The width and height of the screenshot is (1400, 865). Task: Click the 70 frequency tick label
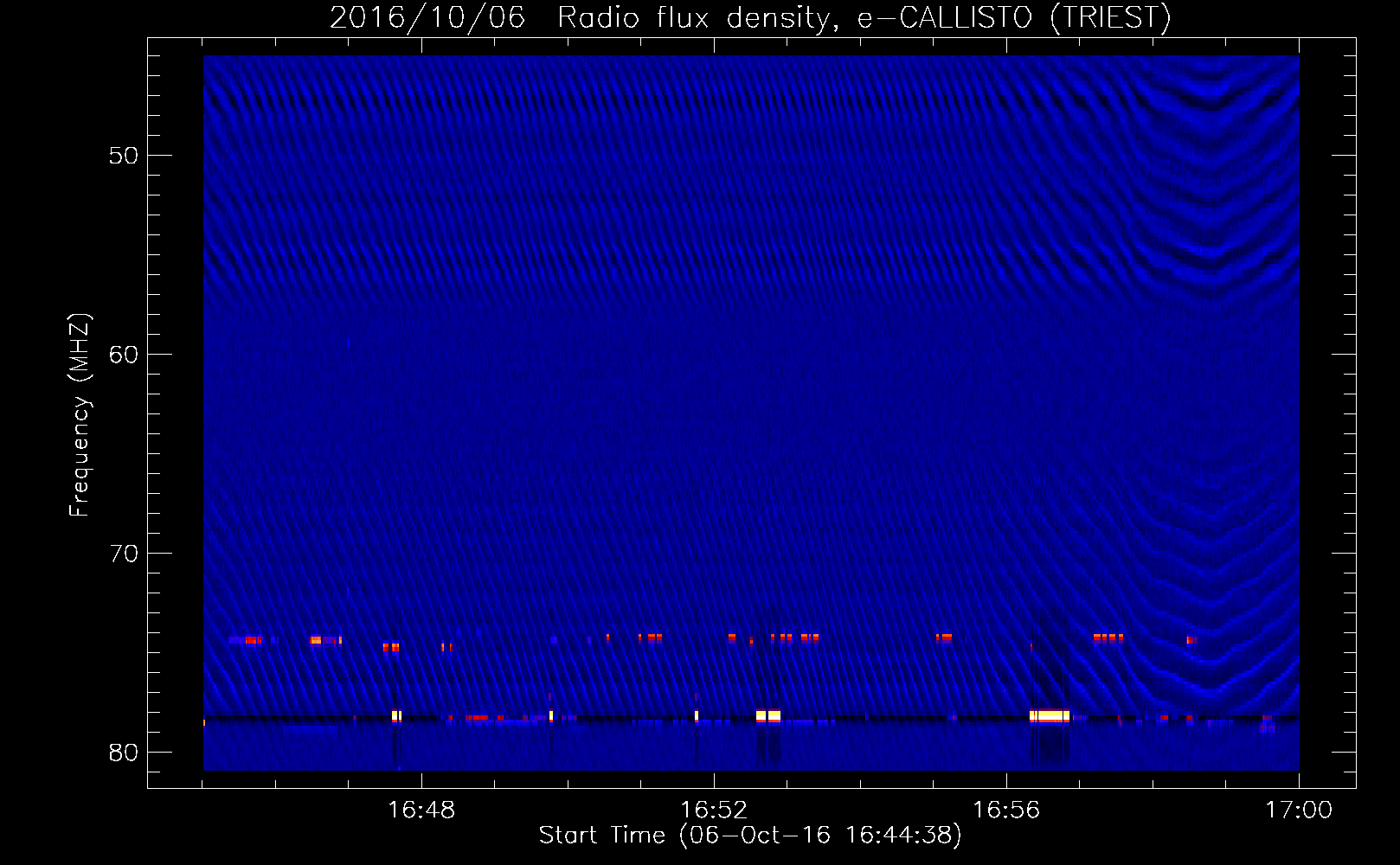[x=124, y=554]
